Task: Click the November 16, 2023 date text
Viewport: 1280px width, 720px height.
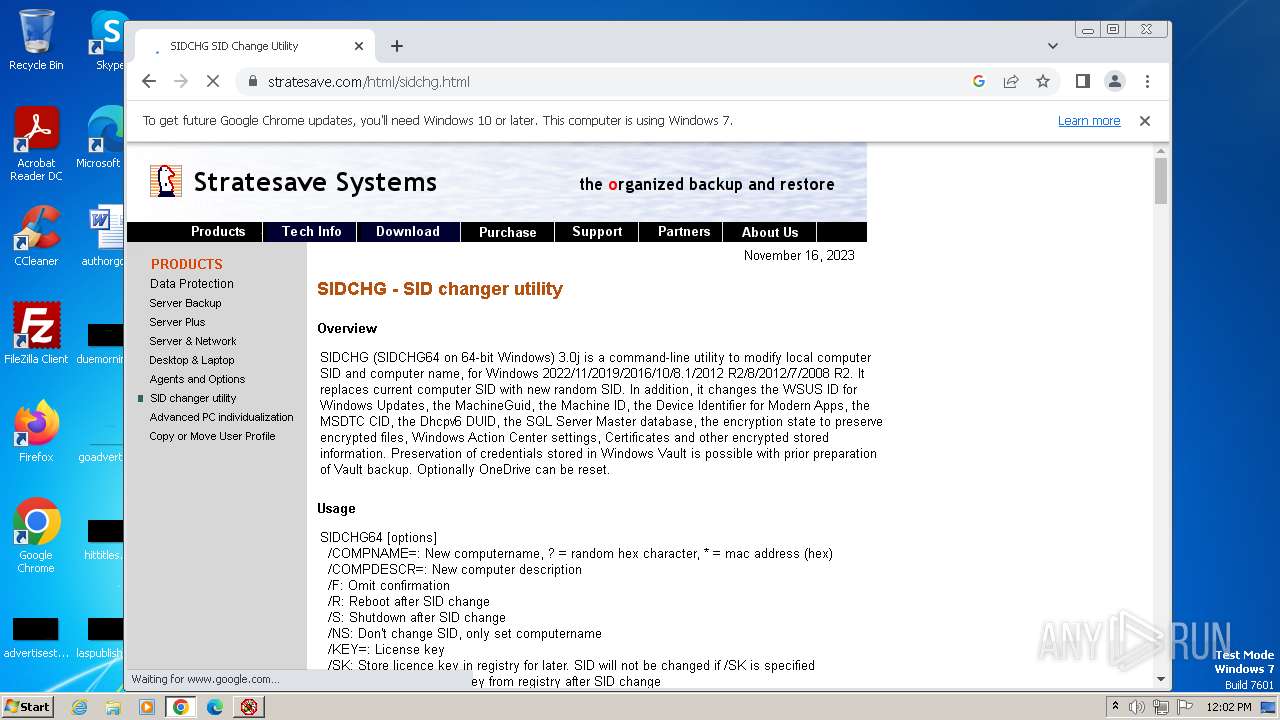Action: click(x=799, y=256)
